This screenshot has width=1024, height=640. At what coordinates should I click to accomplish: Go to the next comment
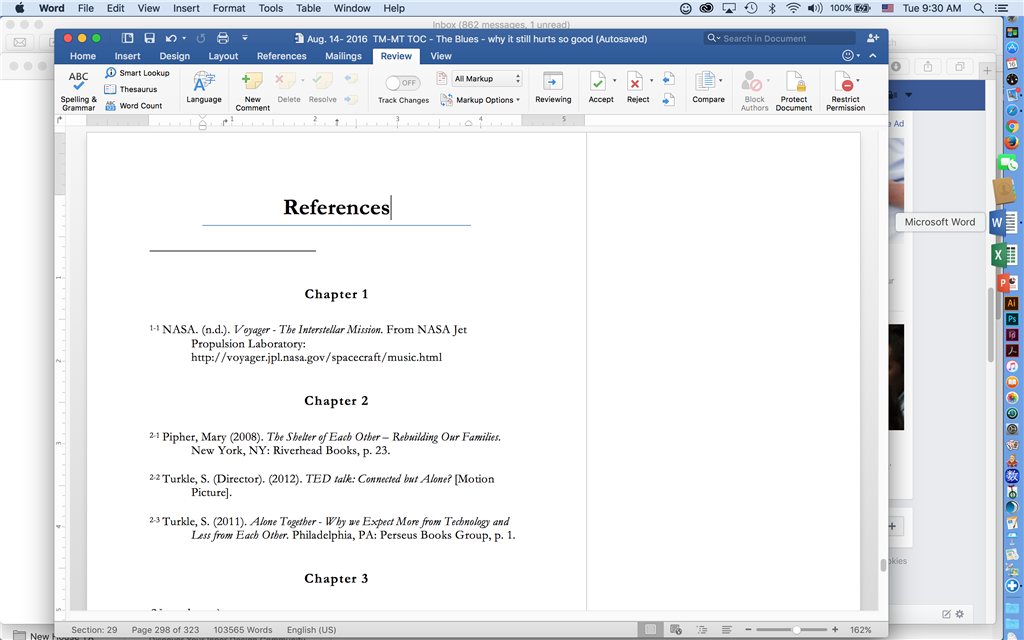351,99
